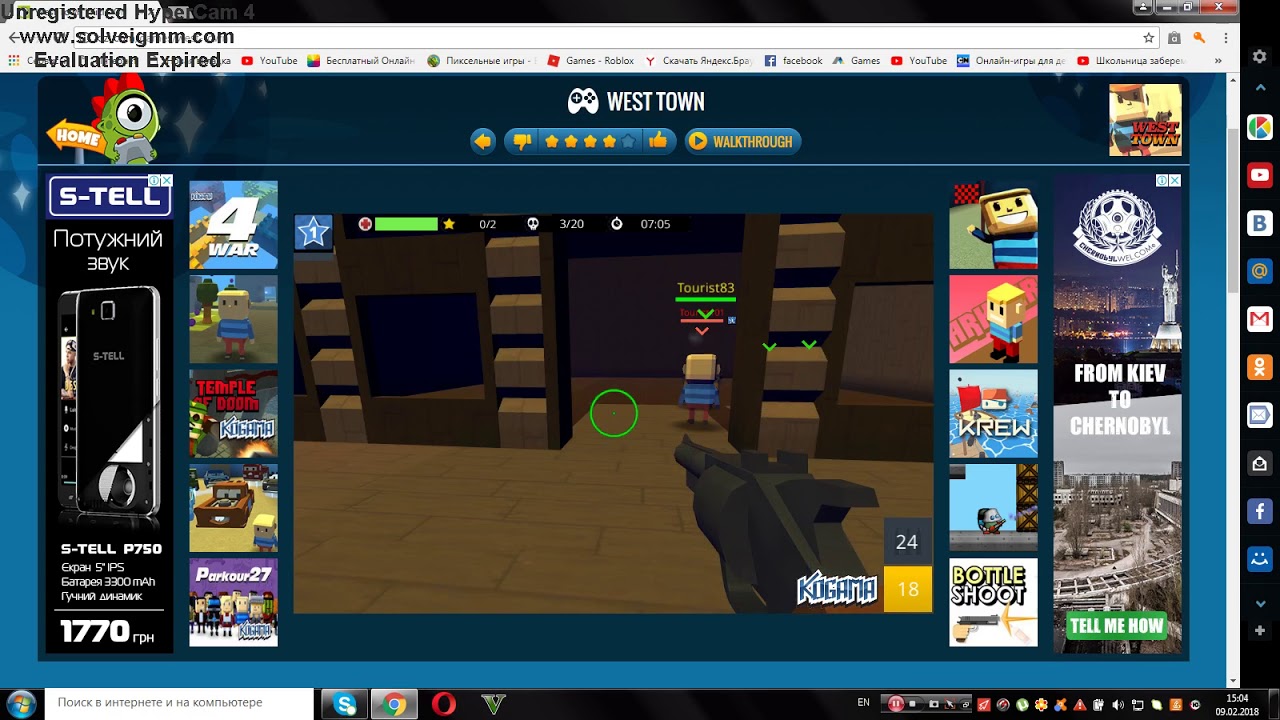Image resolution: width=1280 pixels, height=720 pixels.
Task: Open Odnoklassniki icon in right sidebar
Action: pyautogui.click(x=1260, y=367)
